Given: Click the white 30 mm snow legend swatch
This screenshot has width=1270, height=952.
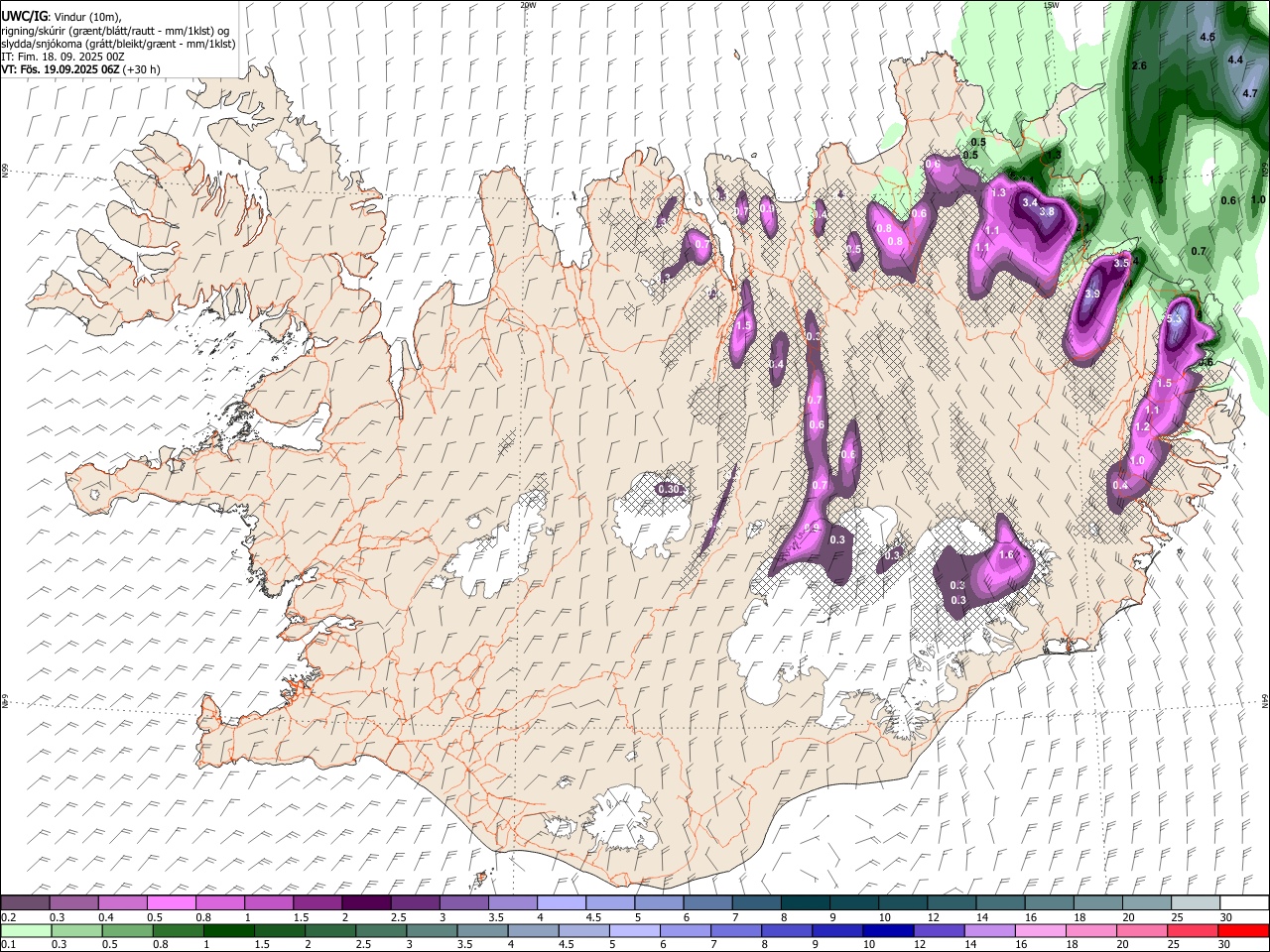Looking at the screenshot, I should [1242, 903].
